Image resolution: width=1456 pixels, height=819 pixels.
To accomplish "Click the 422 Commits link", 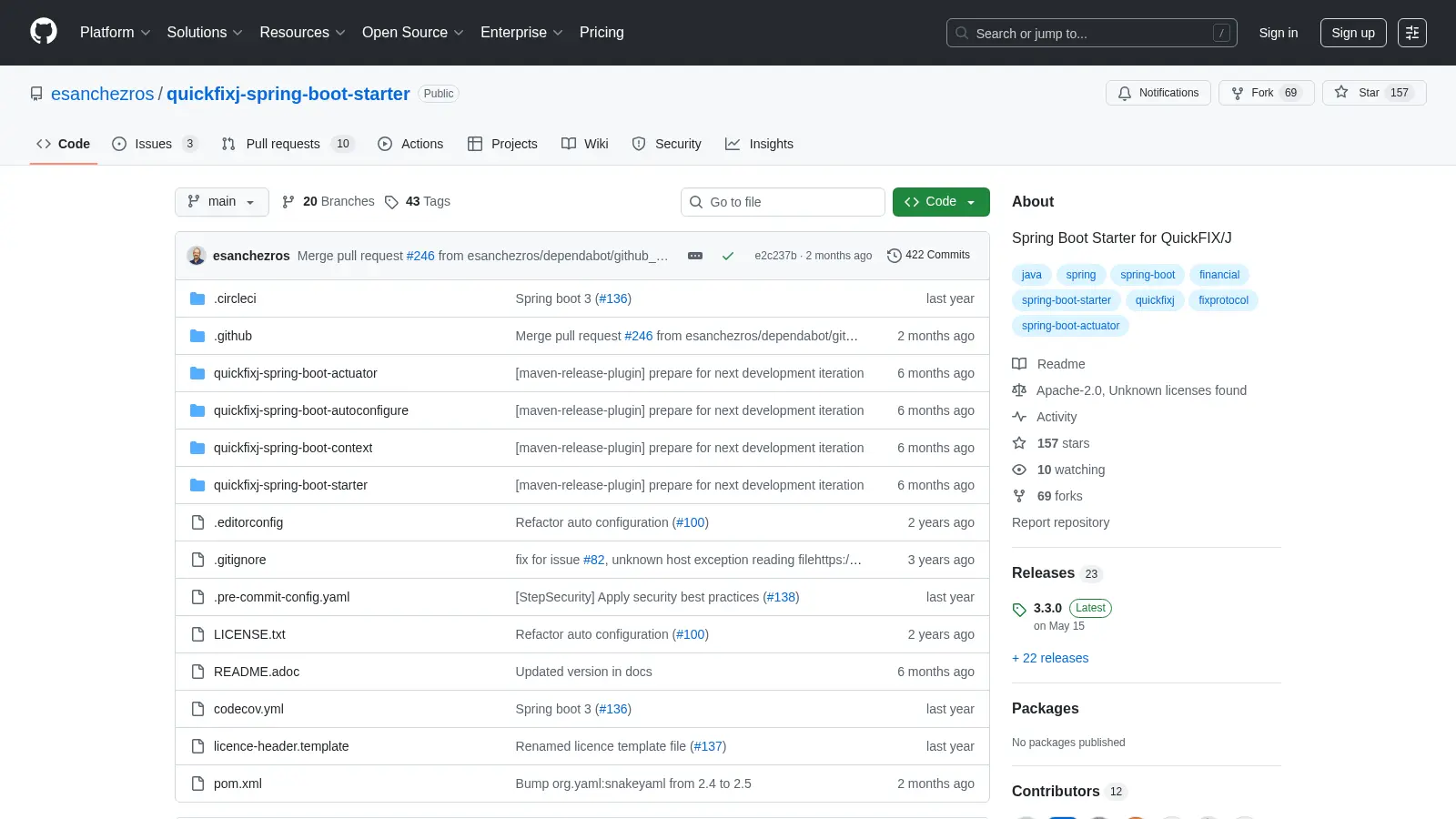I will (x=928, y=255).
